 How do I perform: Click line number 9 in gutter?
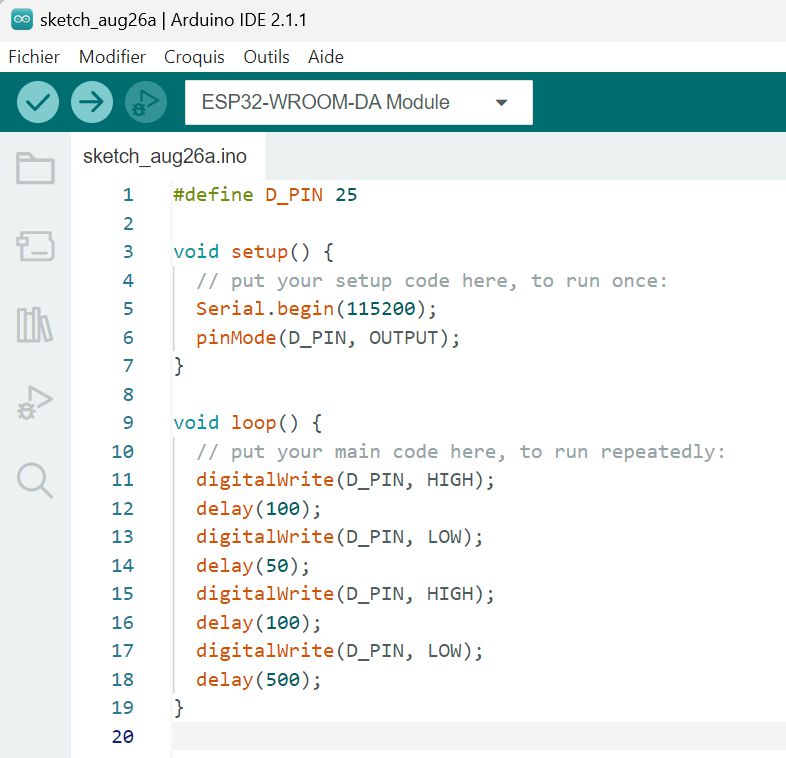pyautogui.click(x=128, y=423)
